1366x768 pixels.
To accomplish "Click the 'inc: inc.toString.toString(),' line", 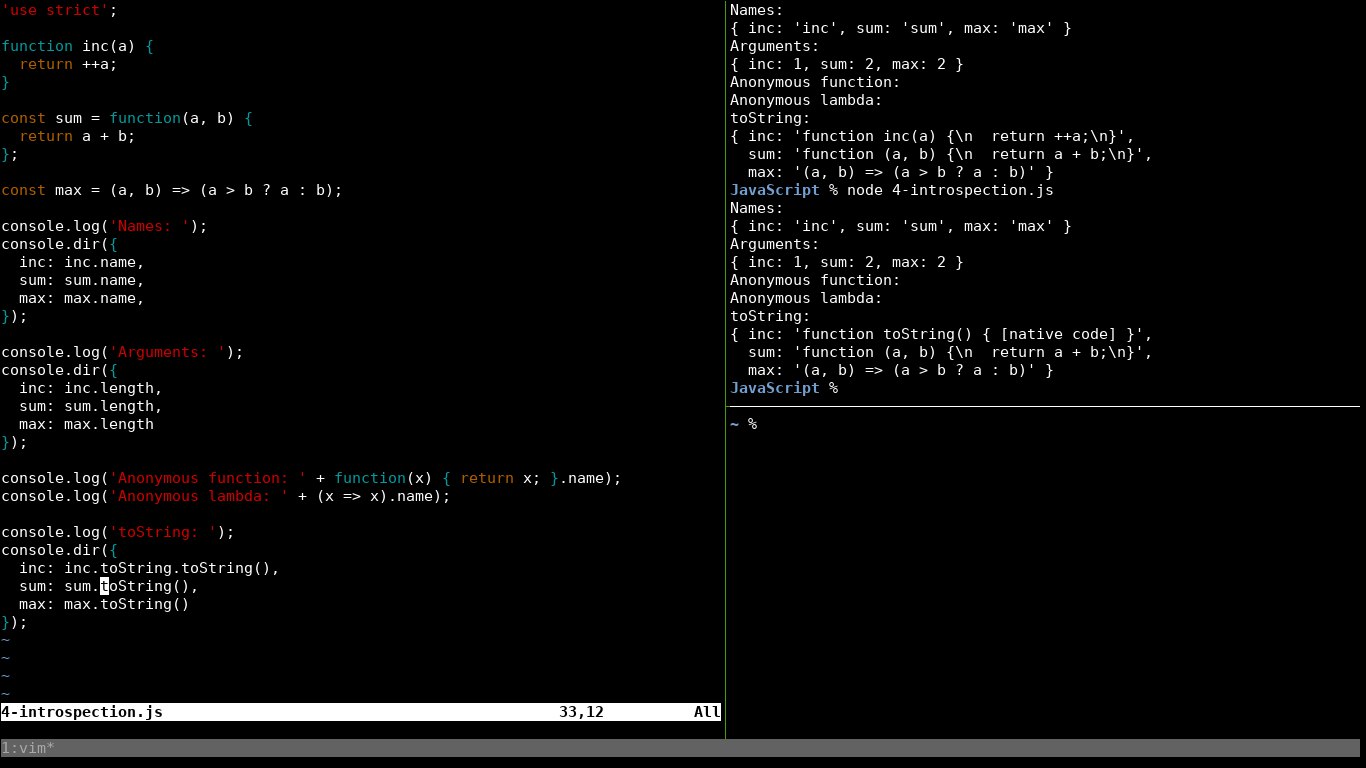I will [x=149, y=568].
